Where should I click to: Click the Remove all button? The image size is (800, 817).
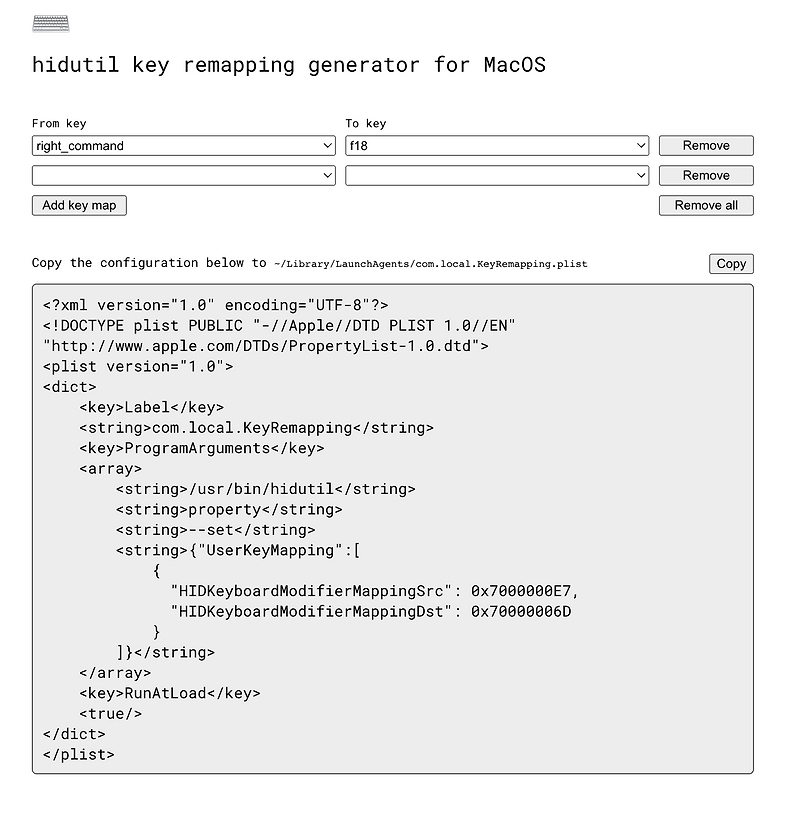[x=706, y=205]
